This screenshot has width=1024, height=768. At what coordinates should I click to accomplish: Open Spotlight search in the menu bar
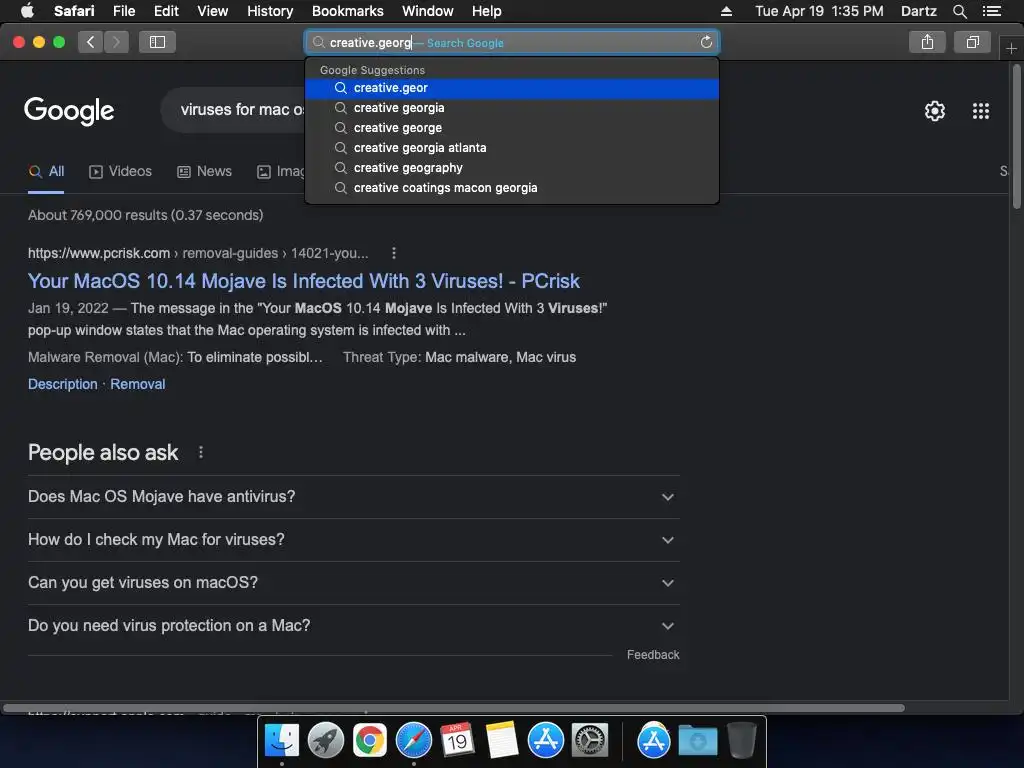[959, 11]
